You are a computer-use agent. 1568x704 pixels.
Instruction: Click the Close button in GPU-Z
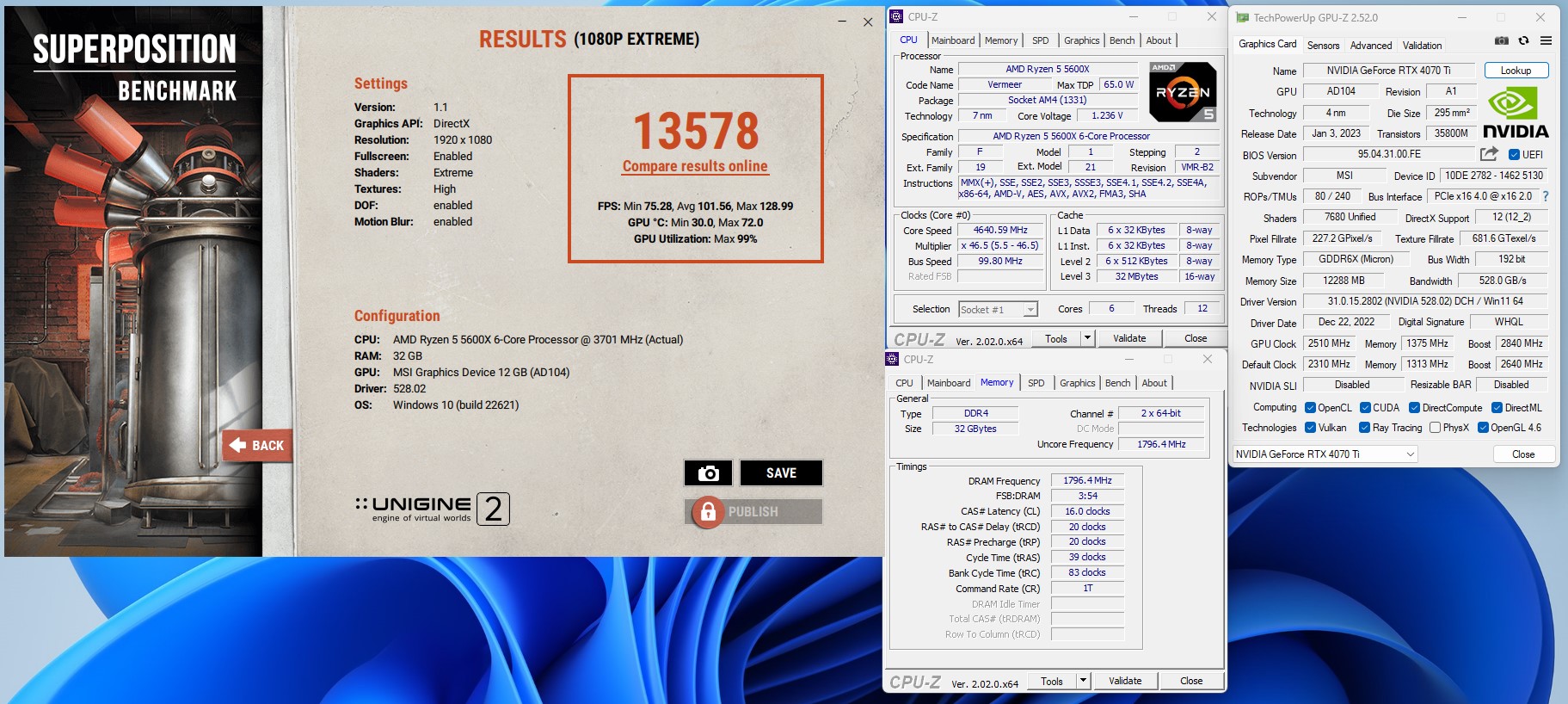click(1523, 454)
